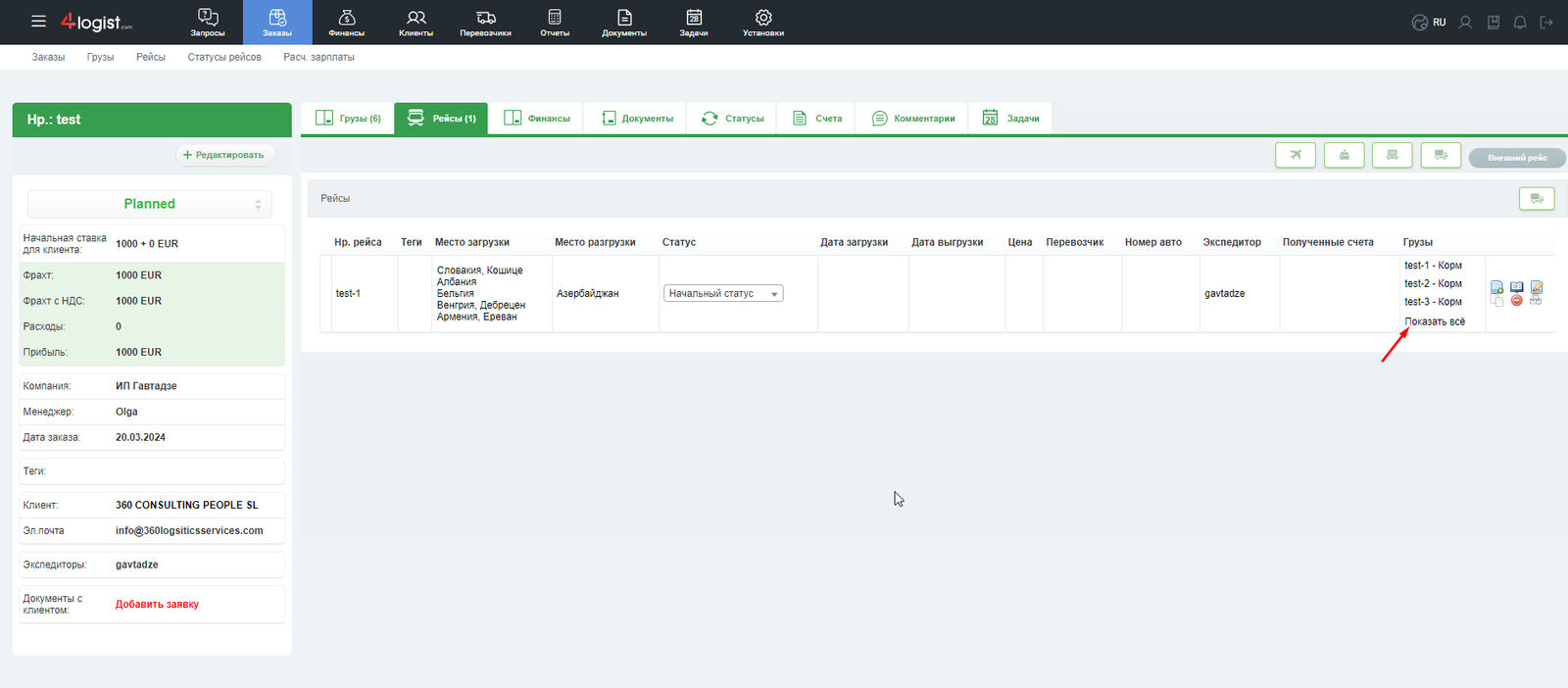Image resolution: width=1568 pixels, height=688 pixels.
Task: Open cargo test-1 - Корм
Action: [1433, 266]
